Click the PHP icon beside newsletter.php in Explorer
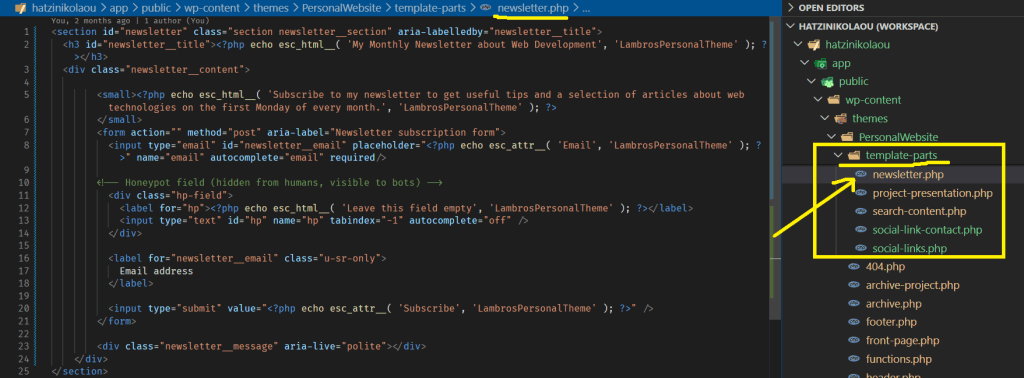This screenshot has height=378, width=1024. 861,174
